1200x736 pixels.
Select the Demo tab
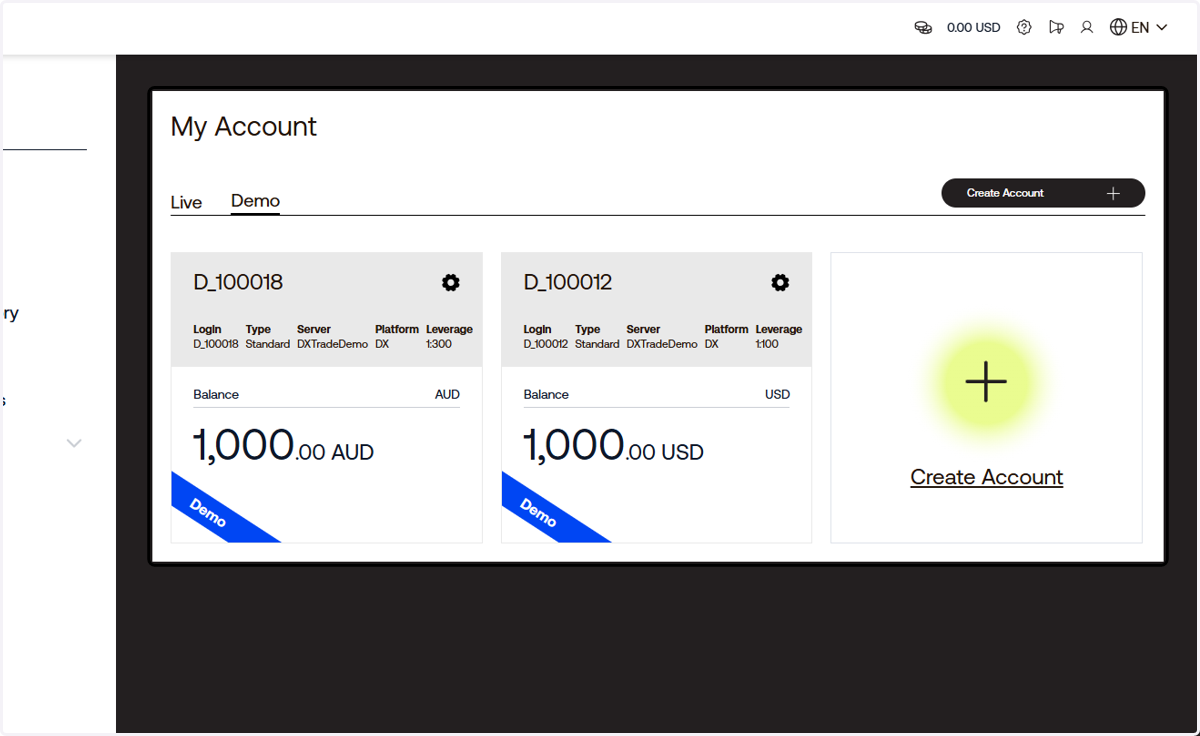(x=255, y=201)
